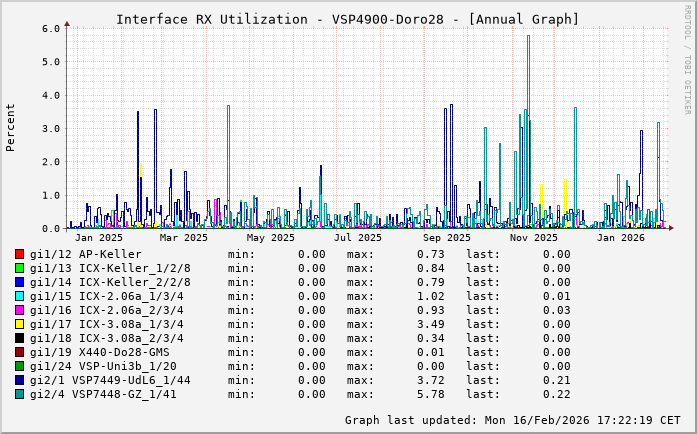Click the gi1/19 X440-Do28-GMS legend label
Screen dimensions: 697x434
coord(99,352)
